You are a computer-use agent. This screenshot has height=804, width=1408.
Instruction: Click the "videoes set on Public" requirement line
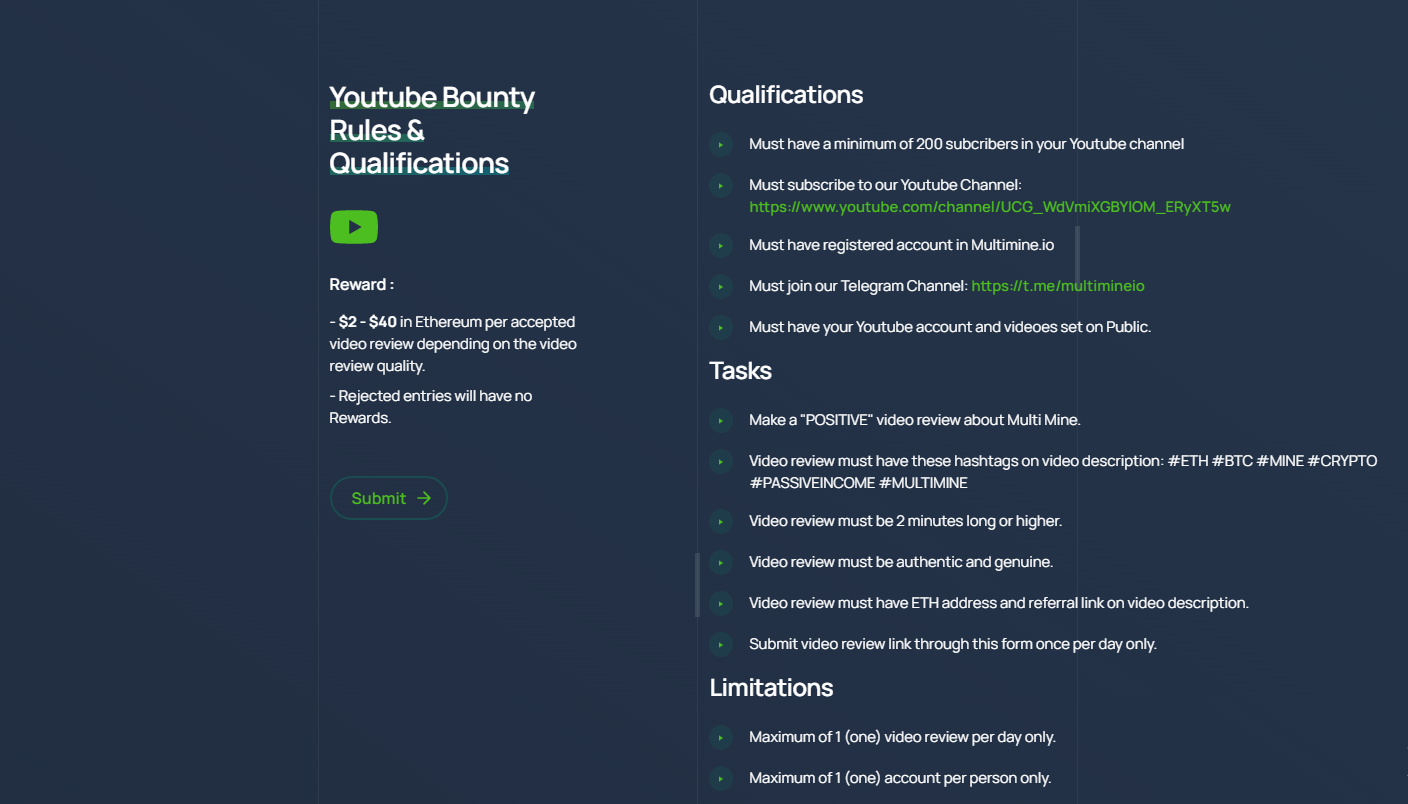click(950, 327)
